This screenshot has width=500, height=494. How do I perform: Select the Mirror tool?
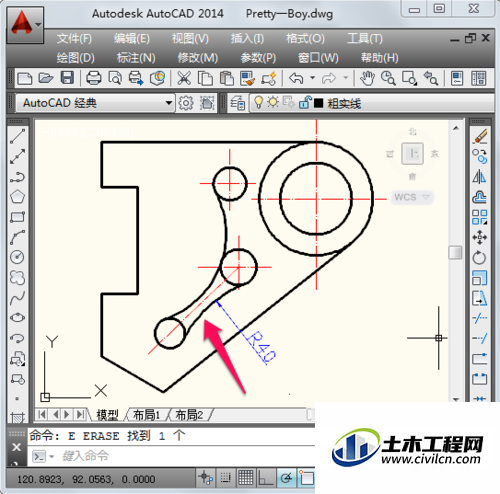point(480,177)
